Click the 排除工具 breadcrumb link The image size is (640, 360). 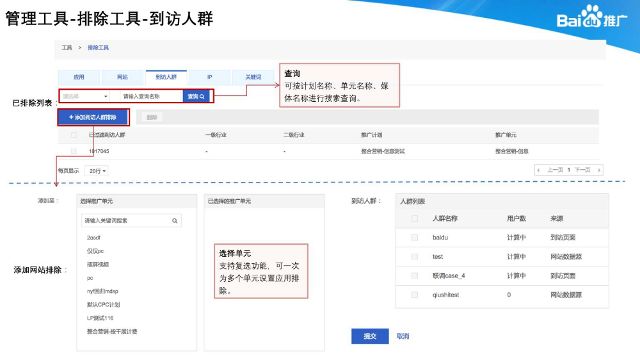tap(98, 48)
